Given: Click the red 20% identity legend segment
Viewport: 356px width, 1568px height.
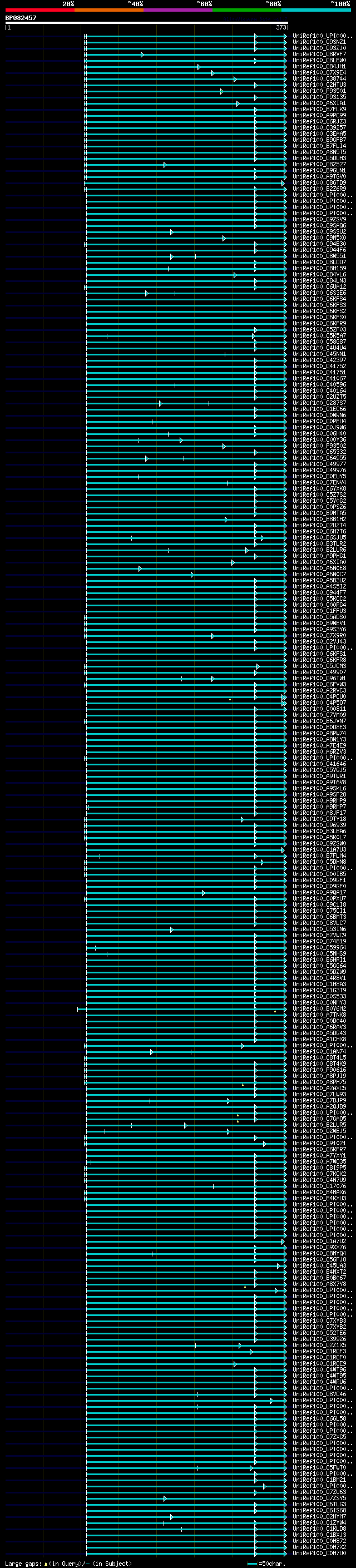Looking at the screenshot, I should [40, 10].
